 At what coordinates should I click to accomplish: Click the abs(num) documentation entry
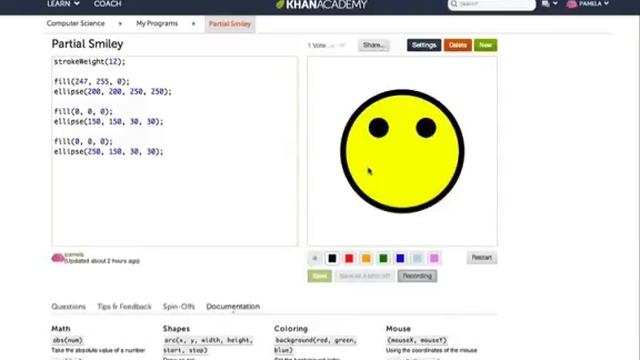67,340
